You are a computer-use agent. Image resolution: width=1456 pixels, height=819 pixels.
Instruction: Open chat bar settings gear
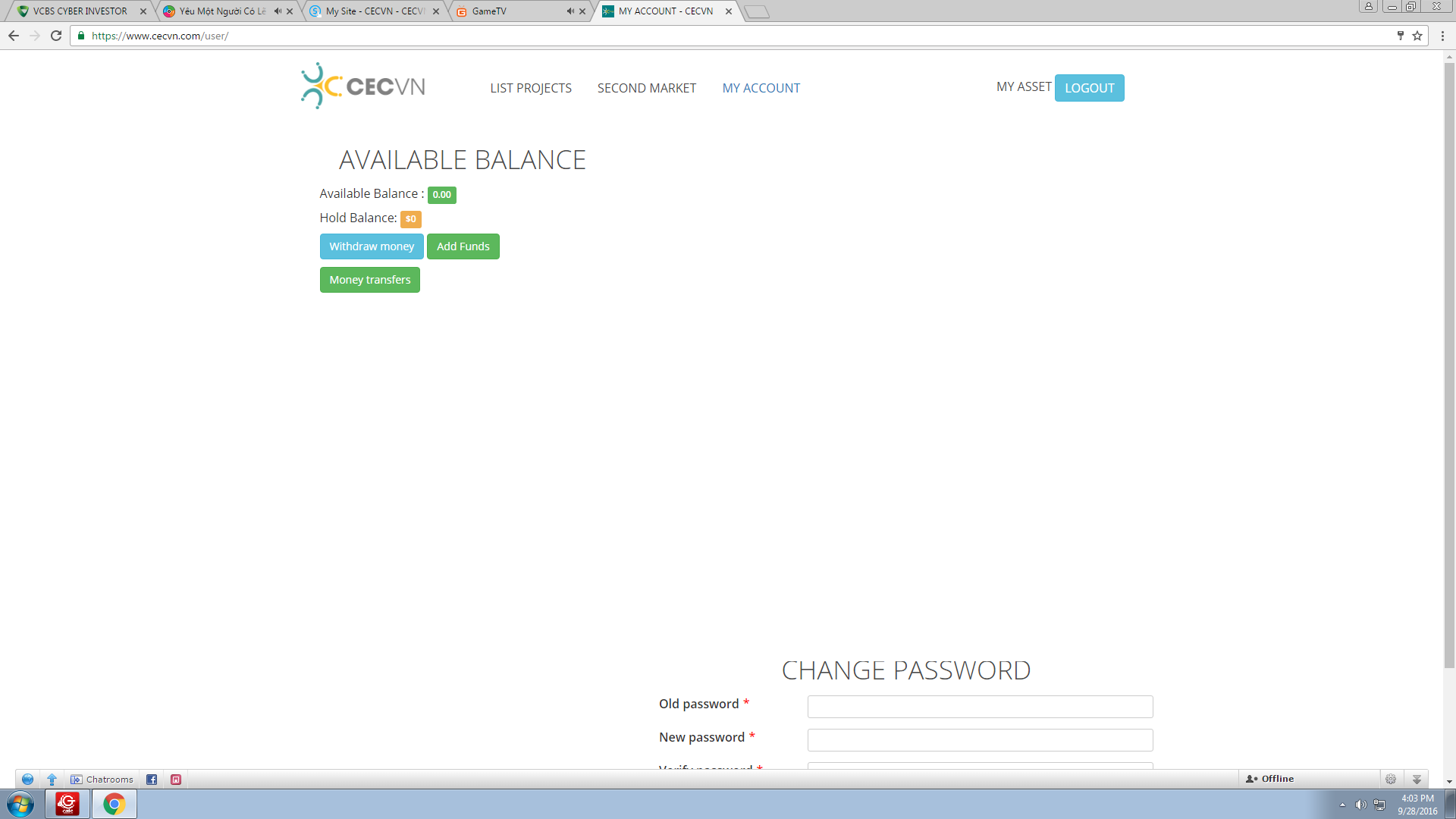pyautogui.click(x=1391, y=779)
